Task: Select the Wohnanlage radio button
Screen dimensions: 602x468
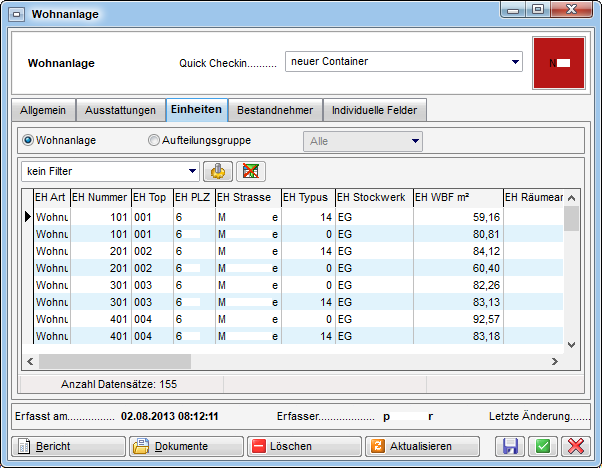Action: (28, 140)
